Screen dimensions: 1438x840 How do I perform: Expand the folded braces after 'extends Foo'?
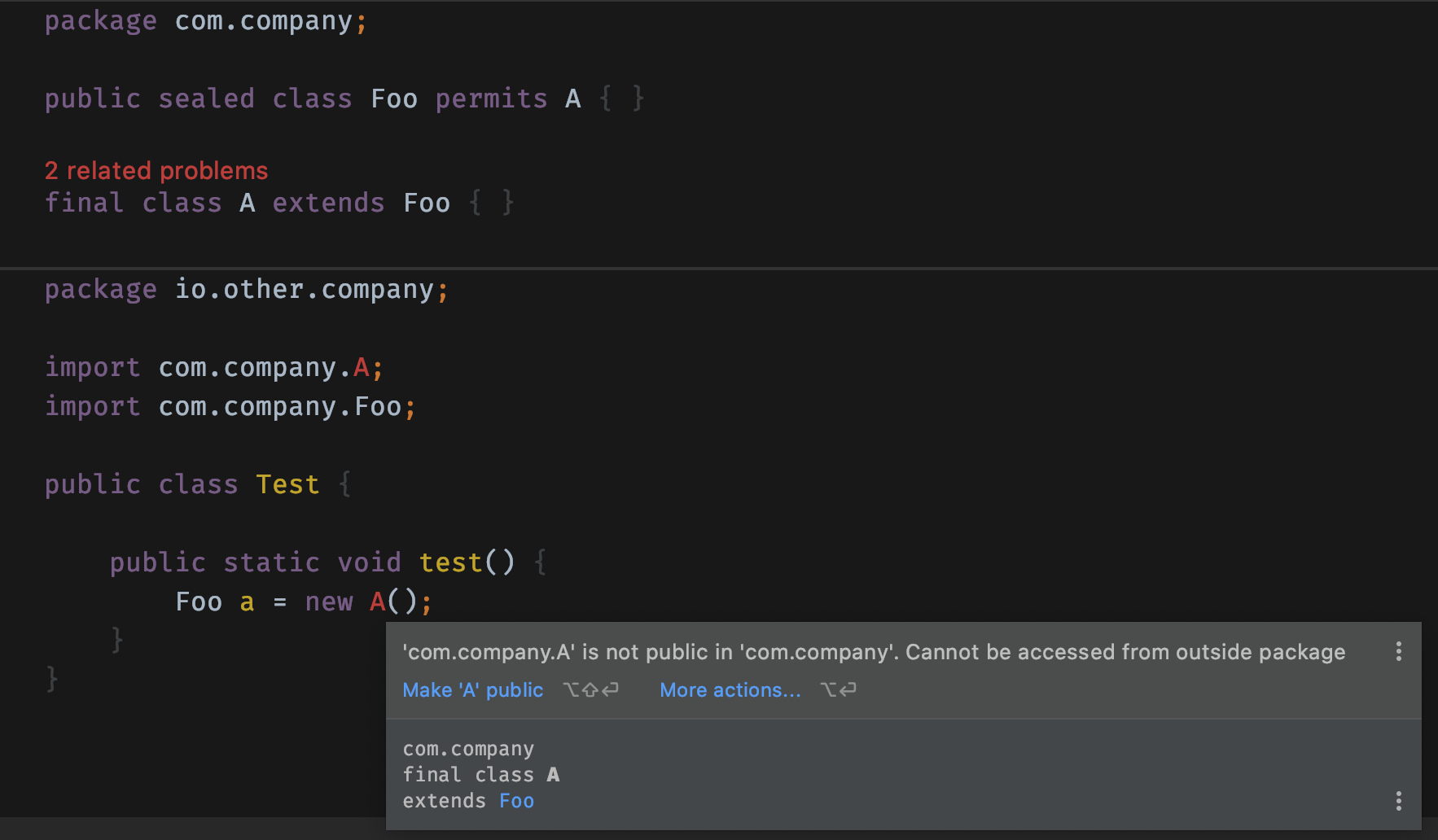491,202
